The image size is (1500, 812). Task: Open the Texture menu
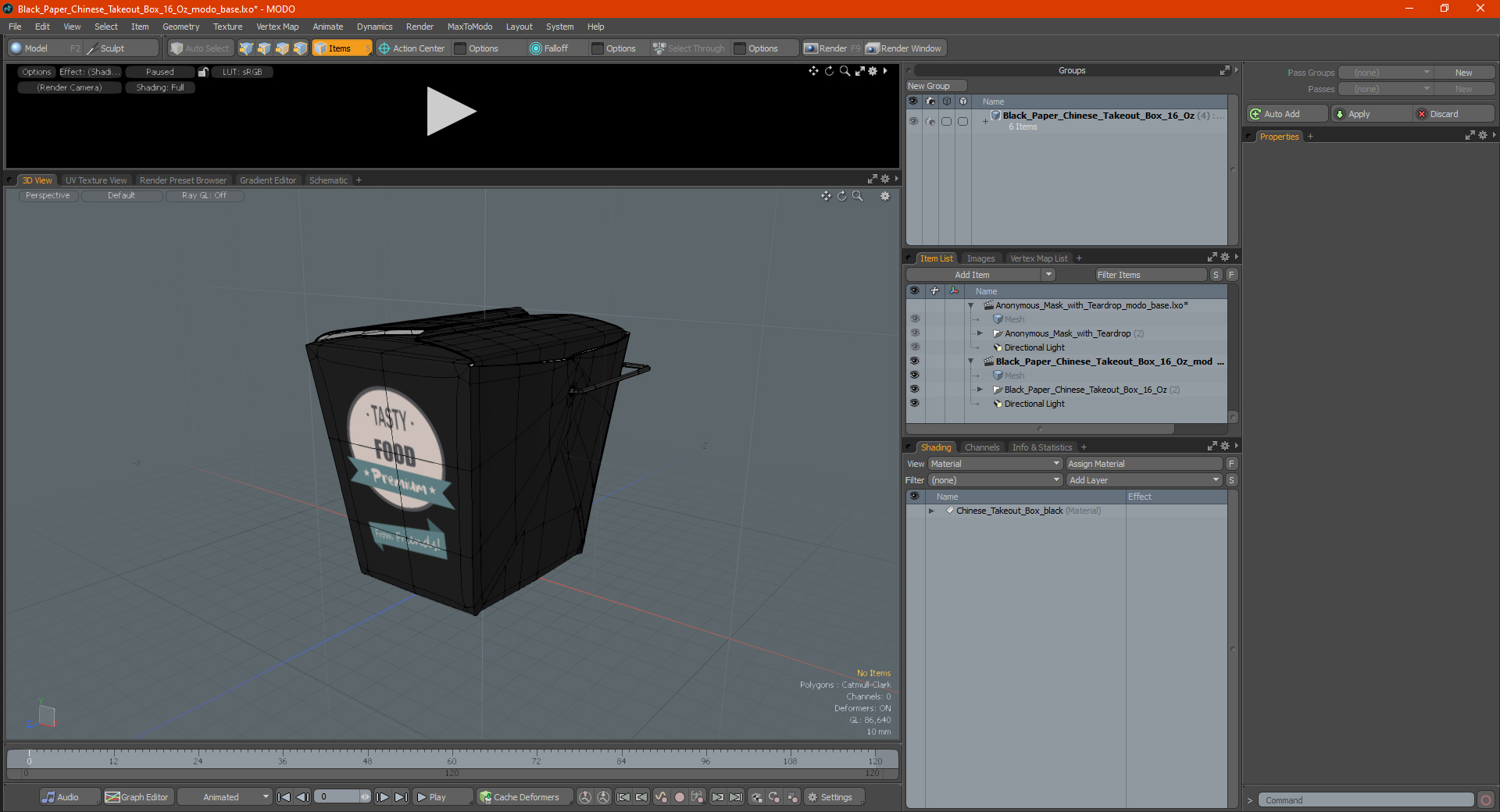[x=227, y=27]
